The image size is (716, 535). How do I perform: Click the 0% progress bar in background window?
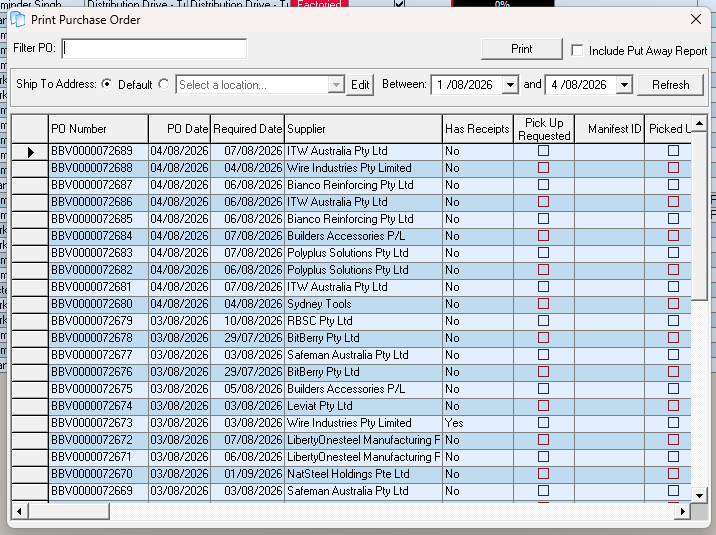pyautogui.click(x=503, y=4)
